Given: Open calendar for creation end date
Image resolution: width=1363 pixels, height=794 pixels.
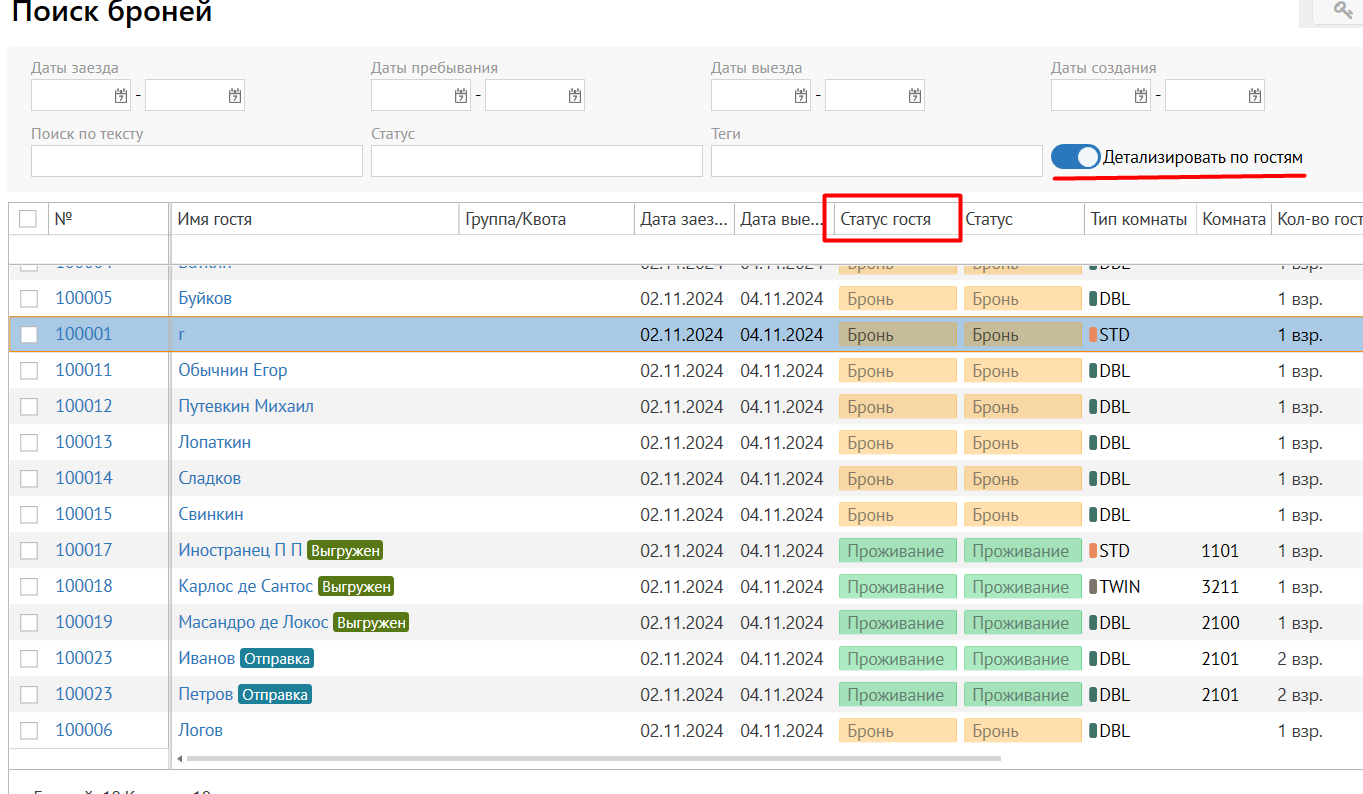Looking at the screenshot, I should [x=1254, y=96].
